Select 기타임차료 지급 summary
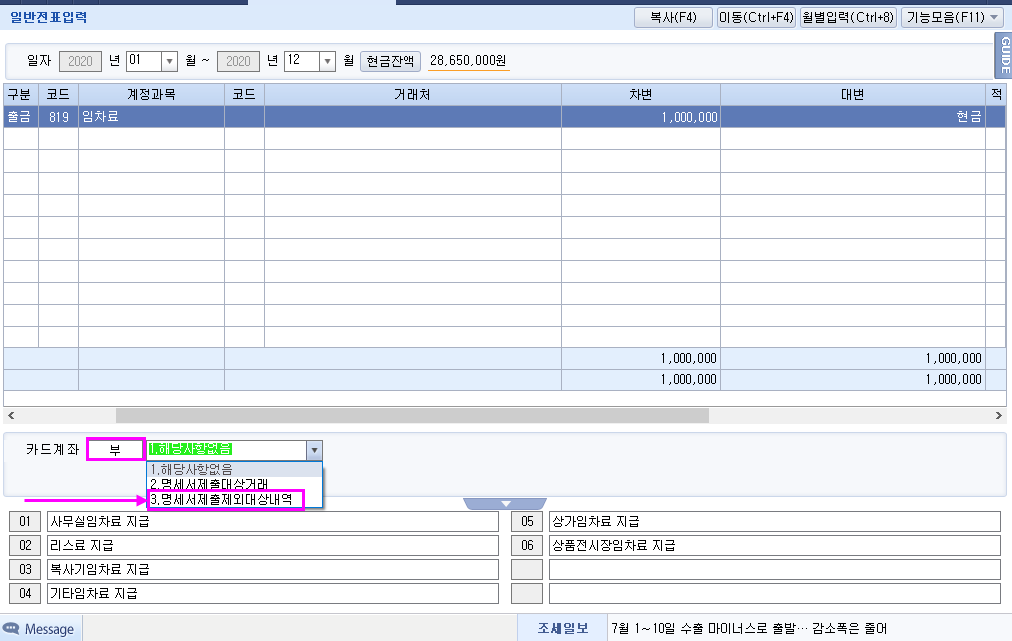This screenshot has width=1012, height=641. tap(272, 593)
